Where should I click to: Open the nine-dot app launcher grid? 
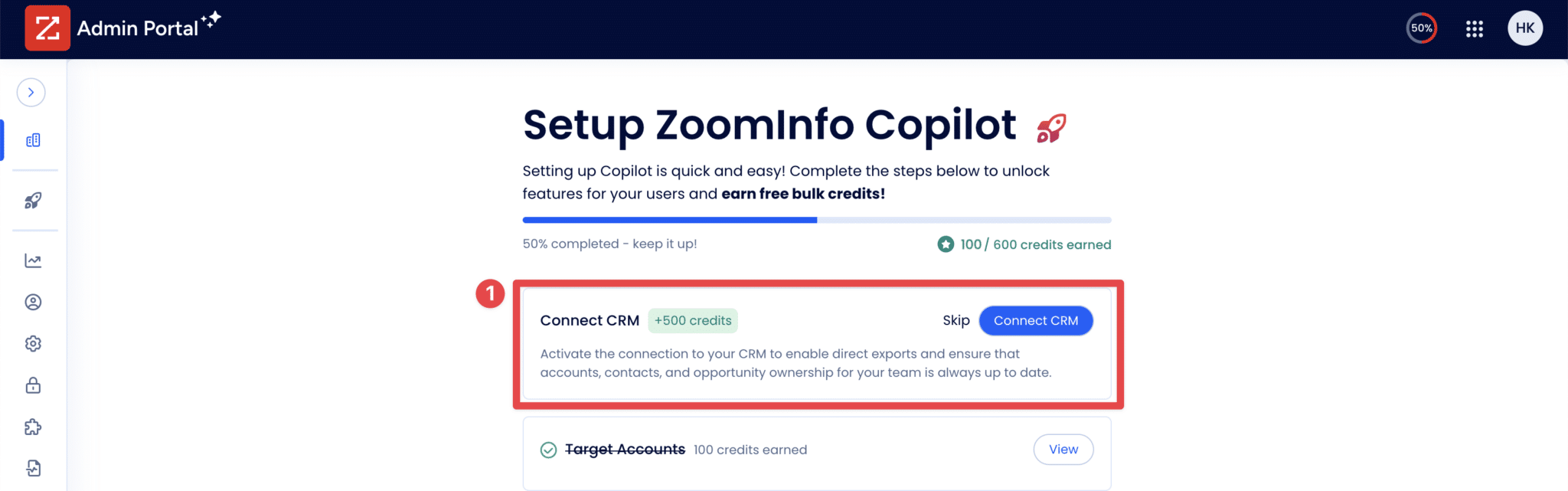(x=1474, y=28)
